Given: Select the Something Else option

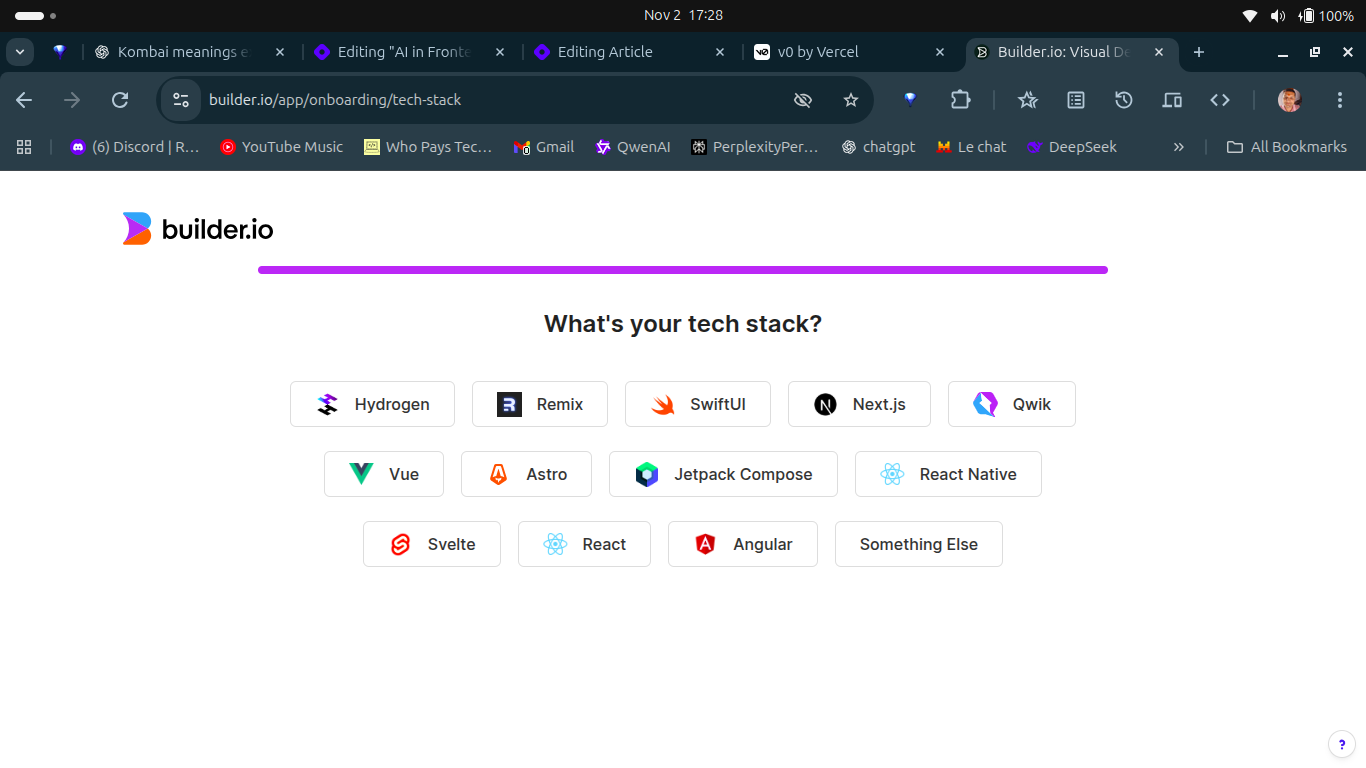Looking at the screenshot, I should (919, 544).
